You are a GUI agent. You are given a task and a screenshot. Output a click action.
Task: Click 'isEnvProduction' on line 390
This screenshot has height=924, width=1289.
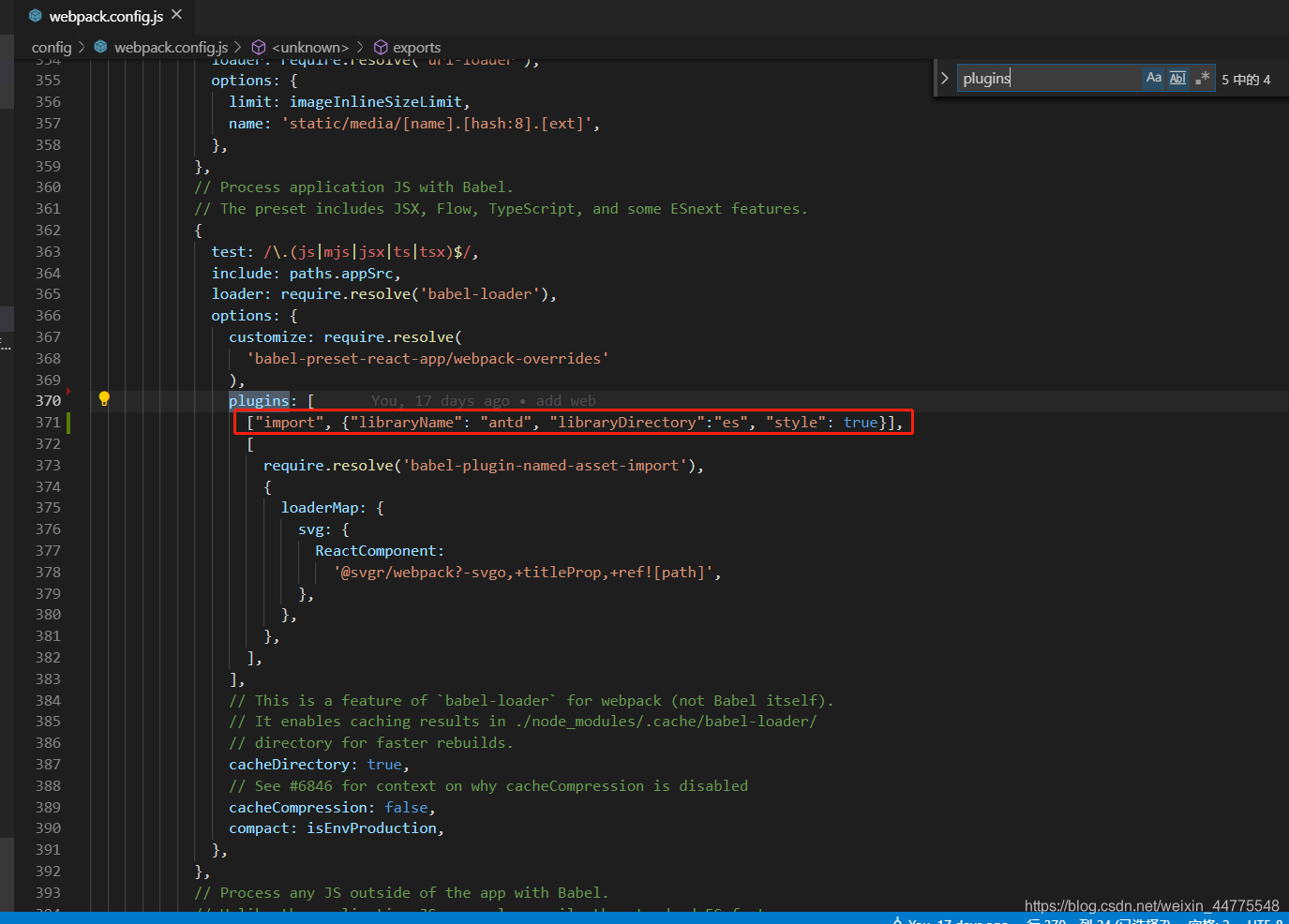tap(371, 828)
